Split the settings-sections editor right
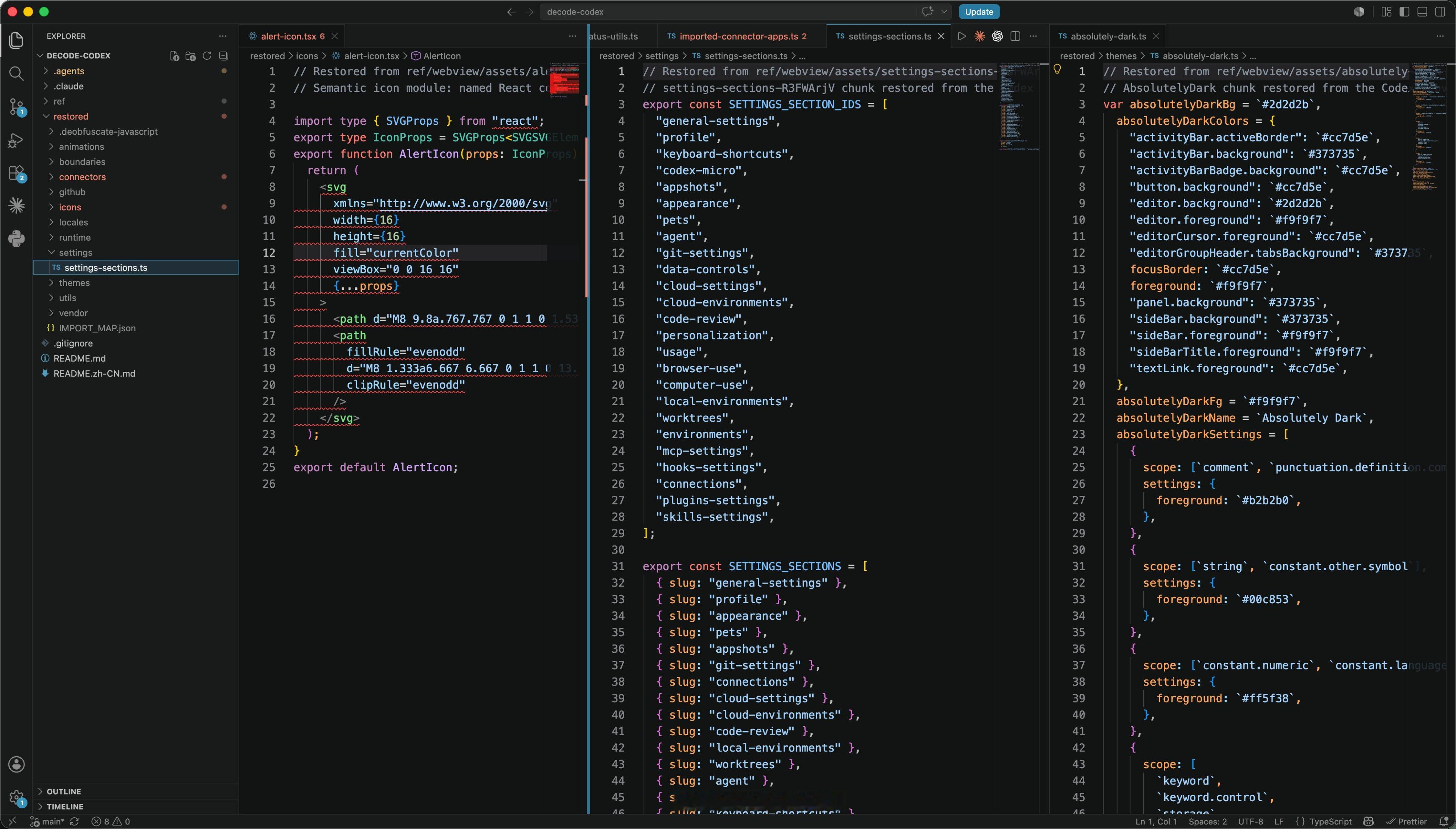The image size is (1456, 829). [1015, 36]
